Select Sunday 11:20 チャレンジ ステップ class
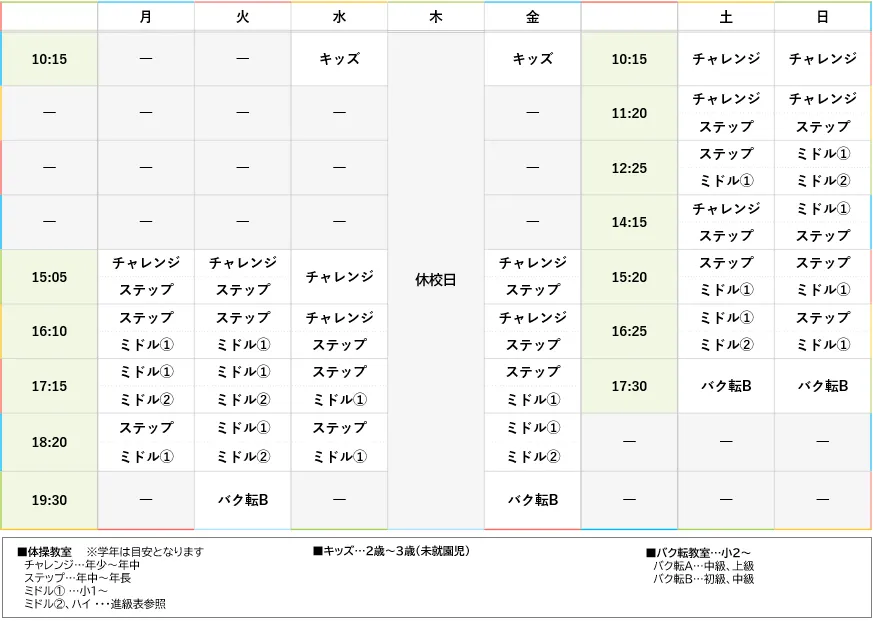 coord(822,113)
